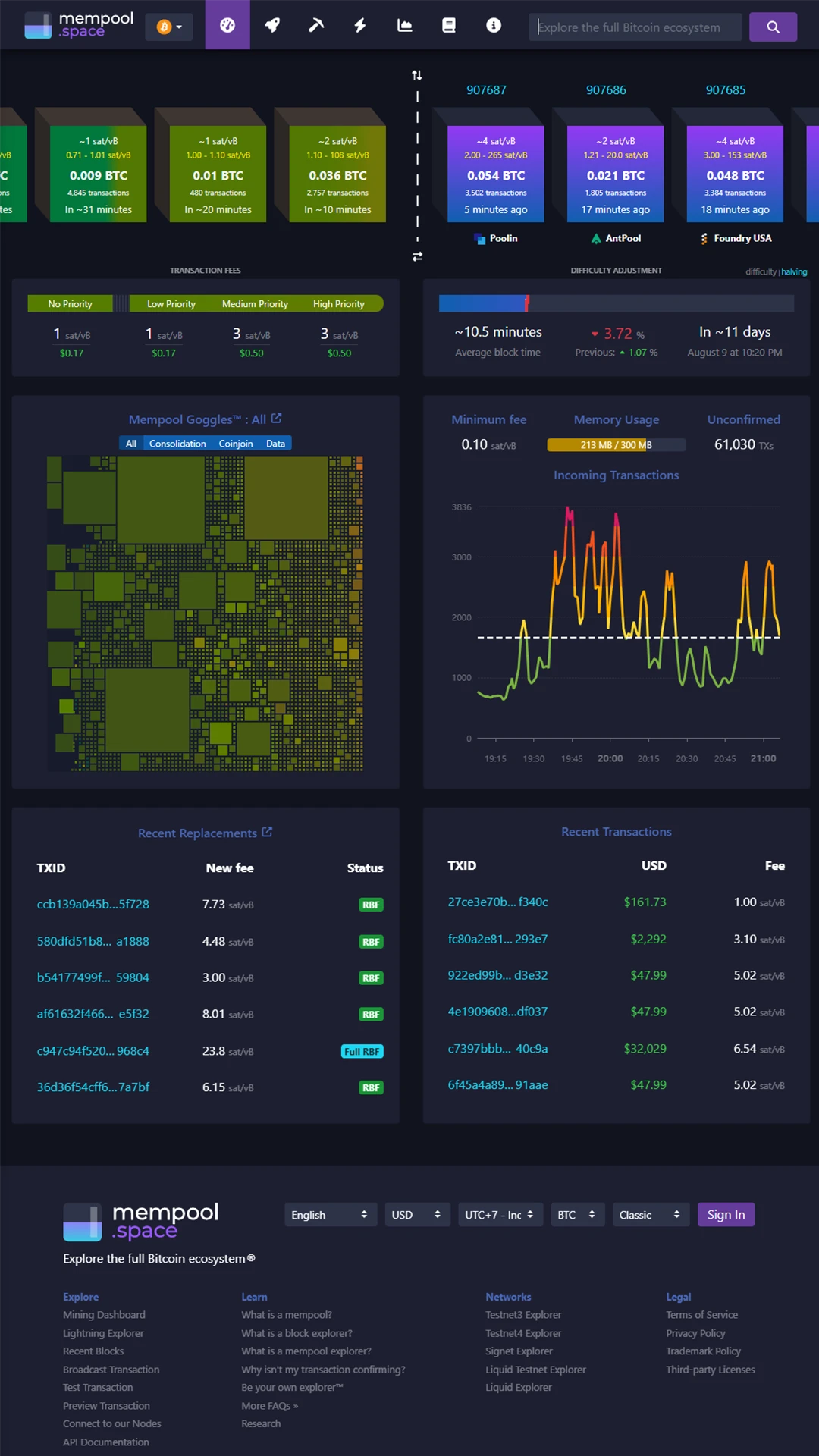Select the Consolidation goggles filter
The image size is (819, 1456).
coord(177,444)
